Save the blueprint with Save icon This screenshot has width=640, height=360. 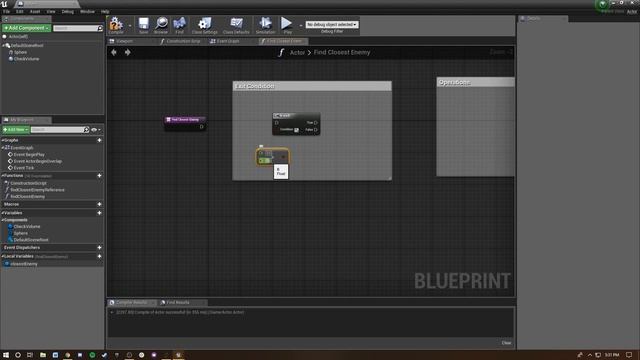pos(143,25)
